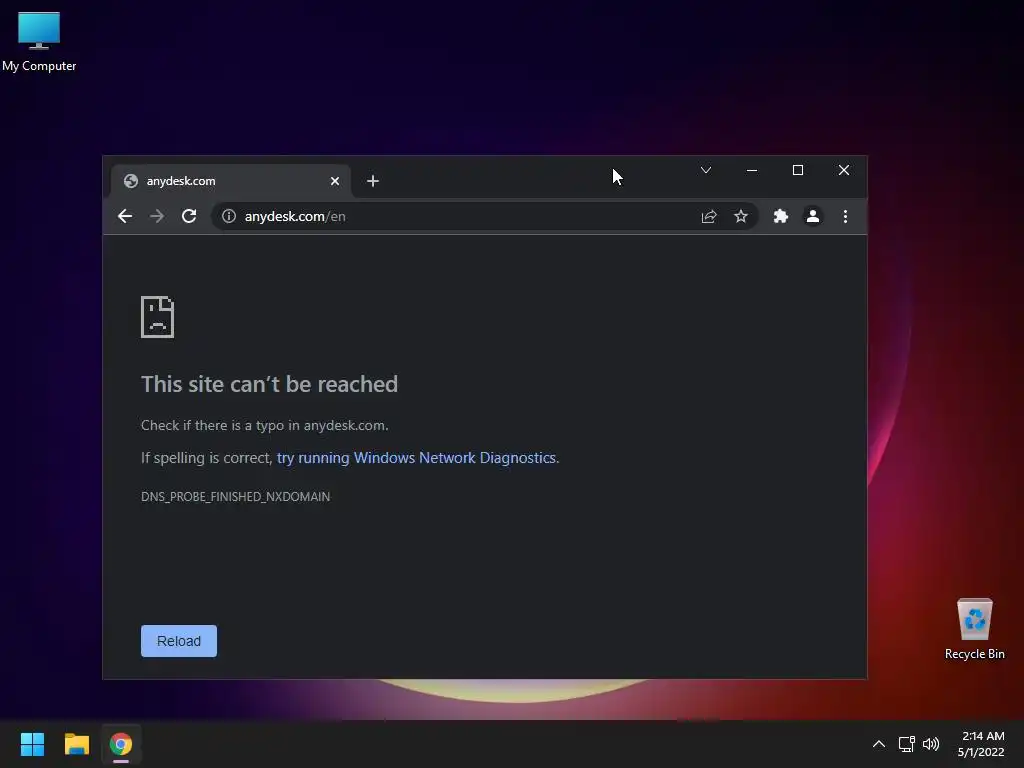The width and height of the screenshot is (1024, 768).
Task: Open the Chrome profile icon
Action: click(x=812, y=216)
